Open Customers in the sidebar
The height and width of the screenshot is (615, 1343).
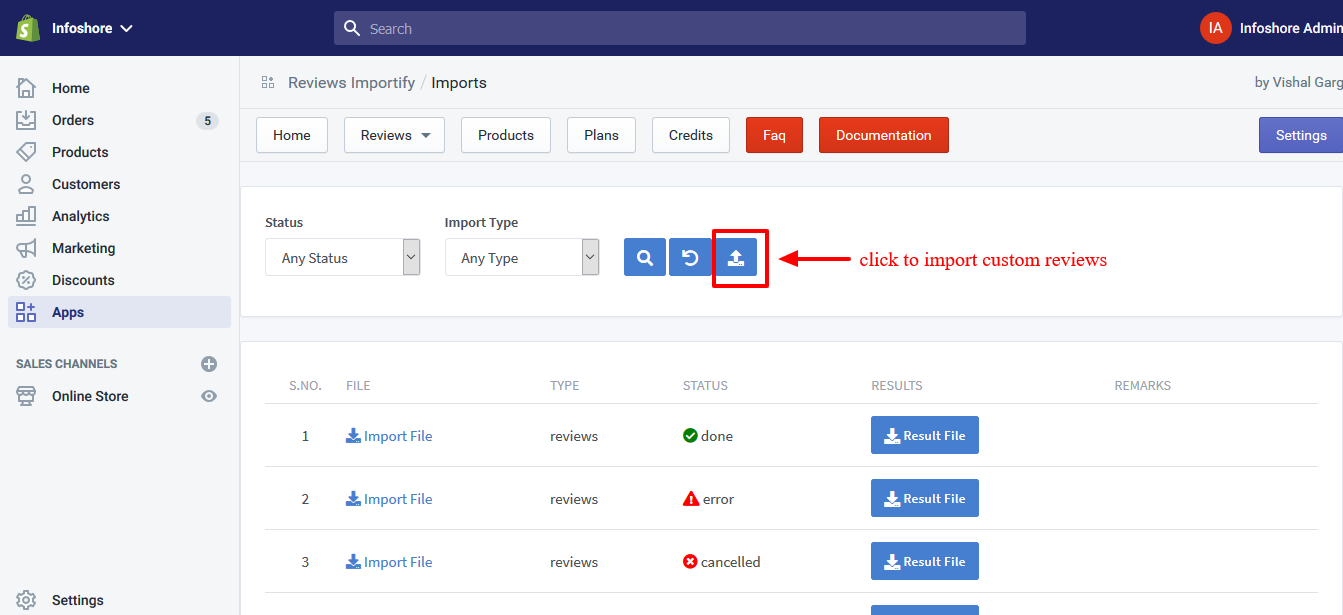point(86,184)
